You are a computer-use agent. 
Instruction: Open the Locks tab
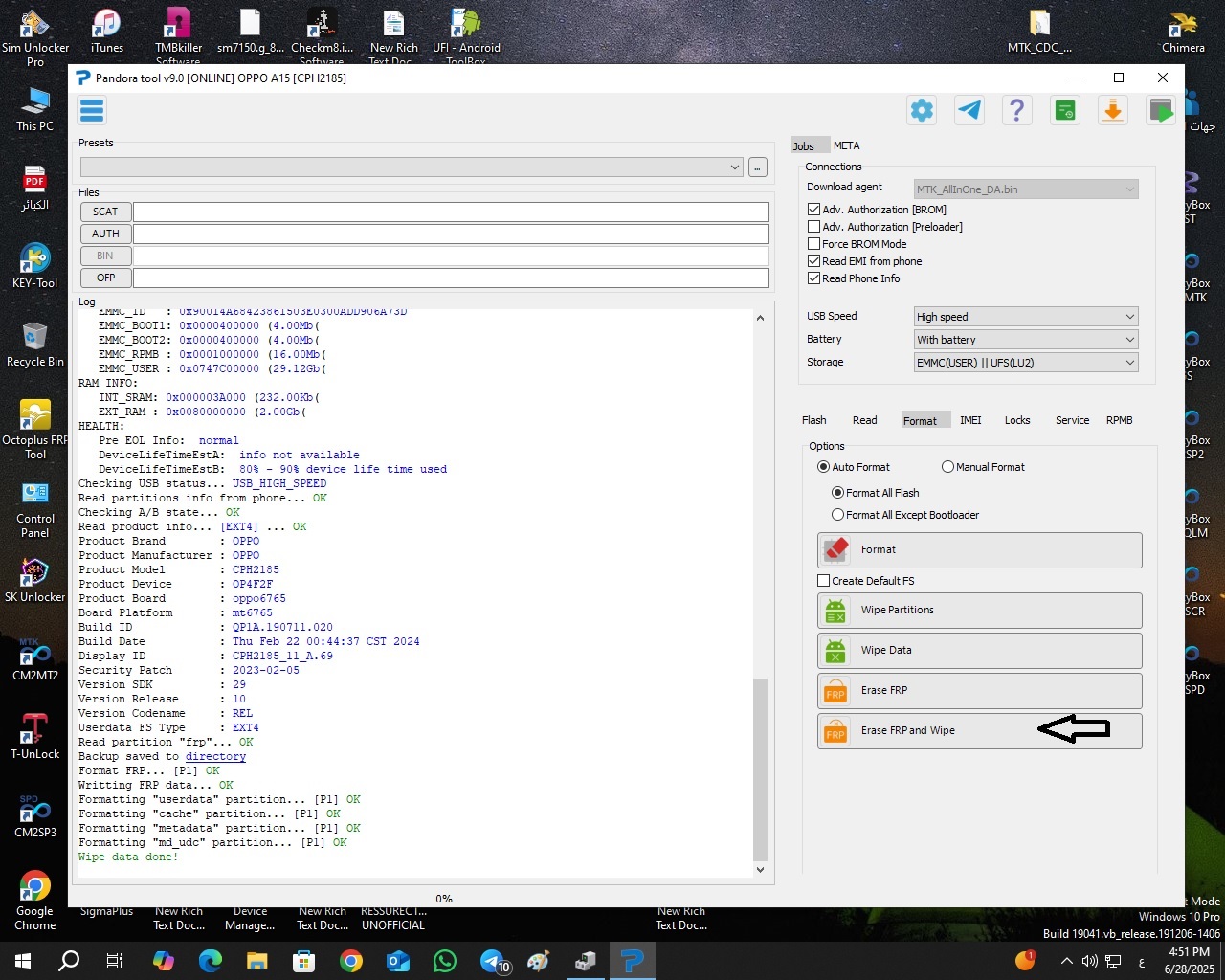[1017, 420]
